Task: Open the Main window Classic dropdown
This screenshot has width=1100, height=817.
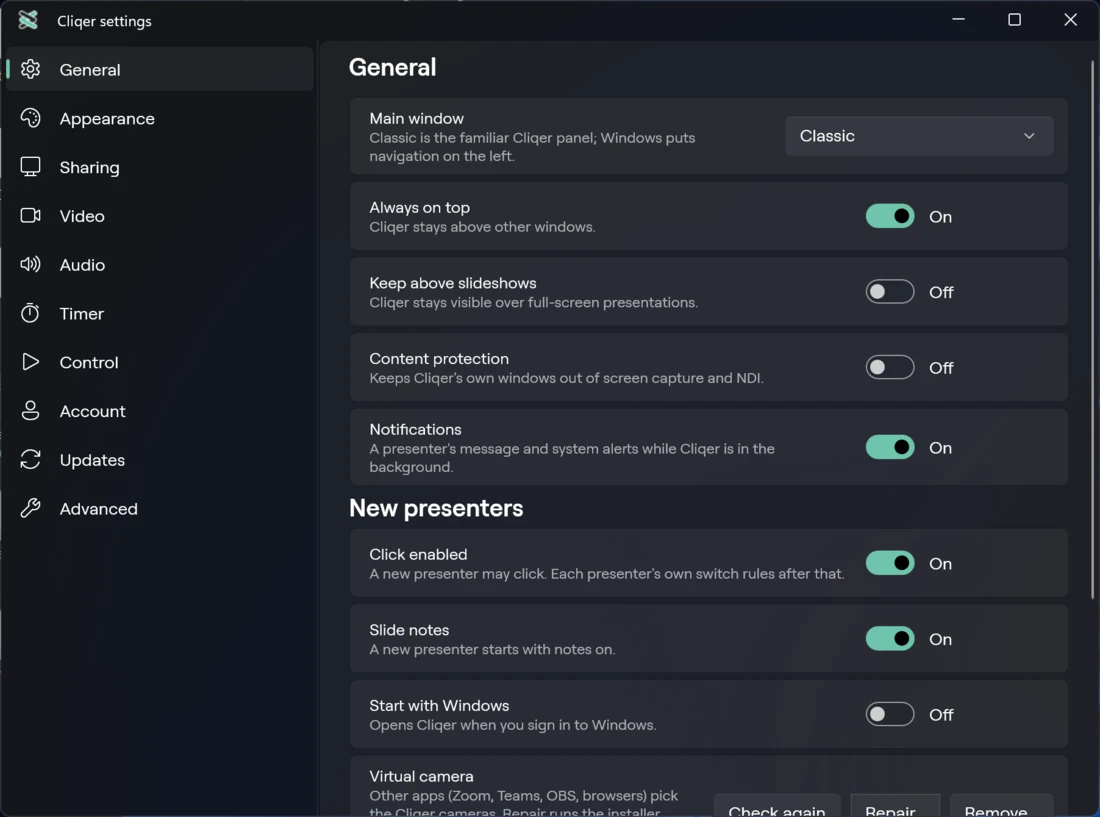Action: tap(918, 136)
